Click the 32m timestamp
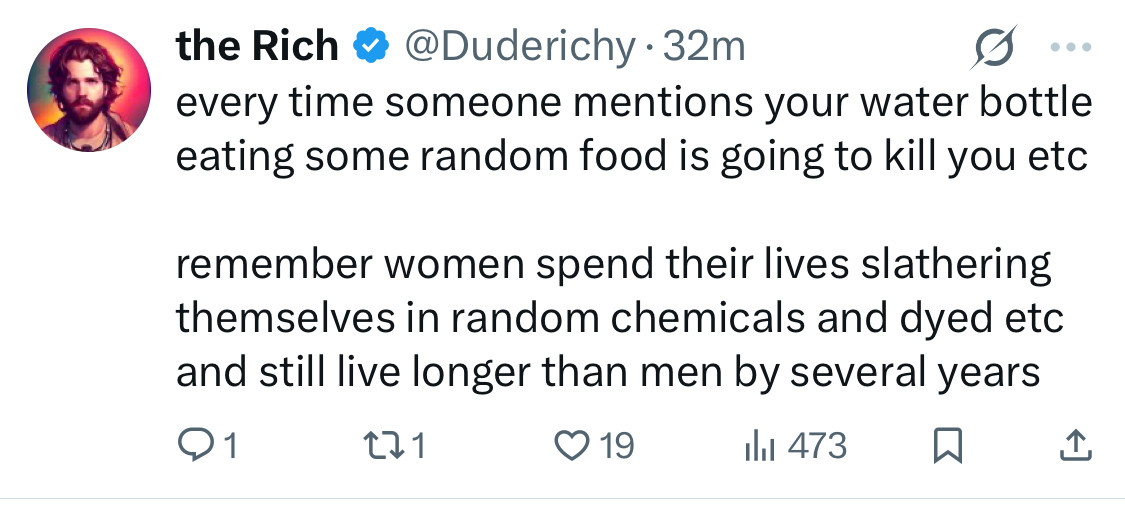This screenshot has width=1125, height=509. (704, 47)
